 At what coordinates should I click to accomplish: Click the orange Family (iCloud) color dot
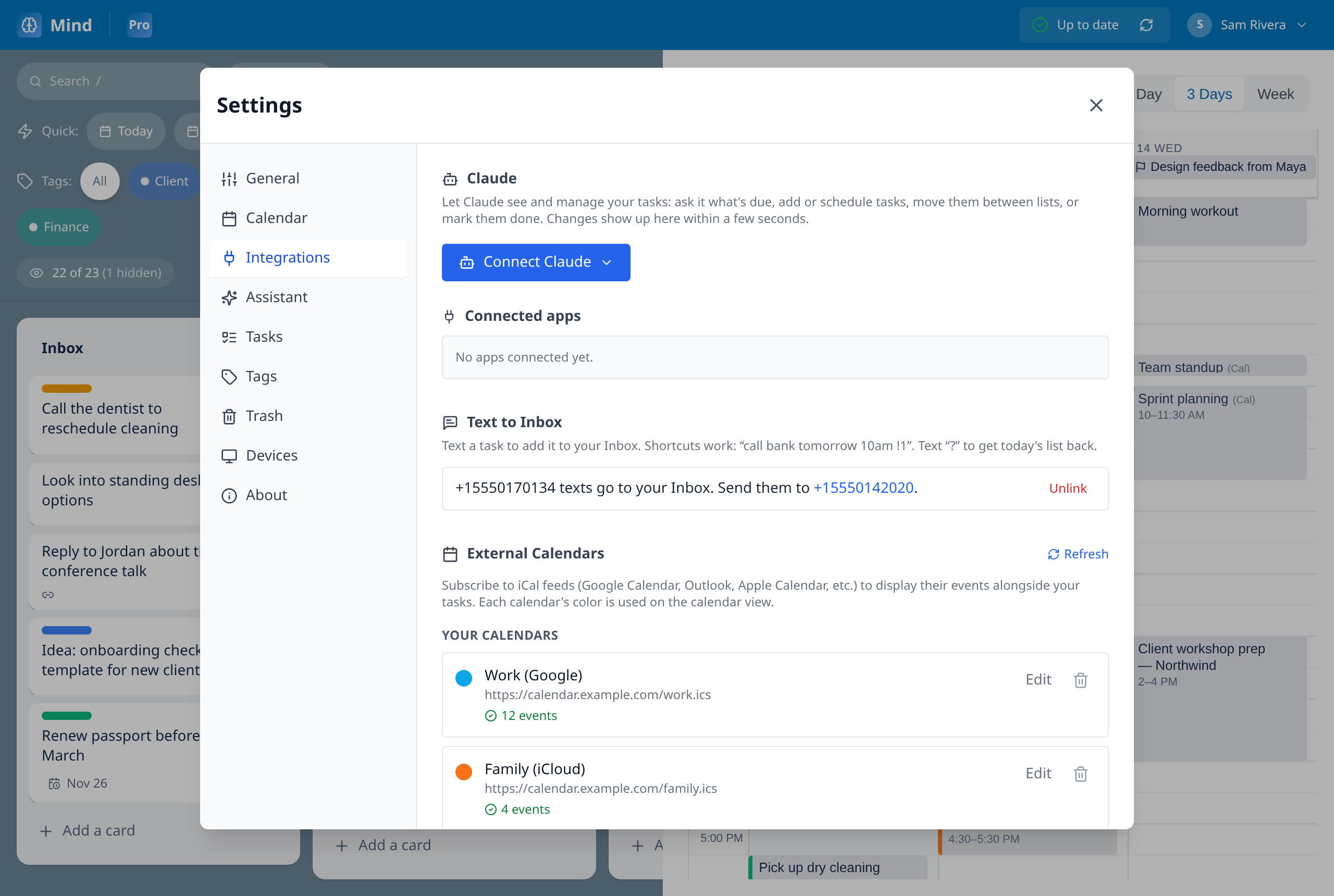[x=464, y=772]
